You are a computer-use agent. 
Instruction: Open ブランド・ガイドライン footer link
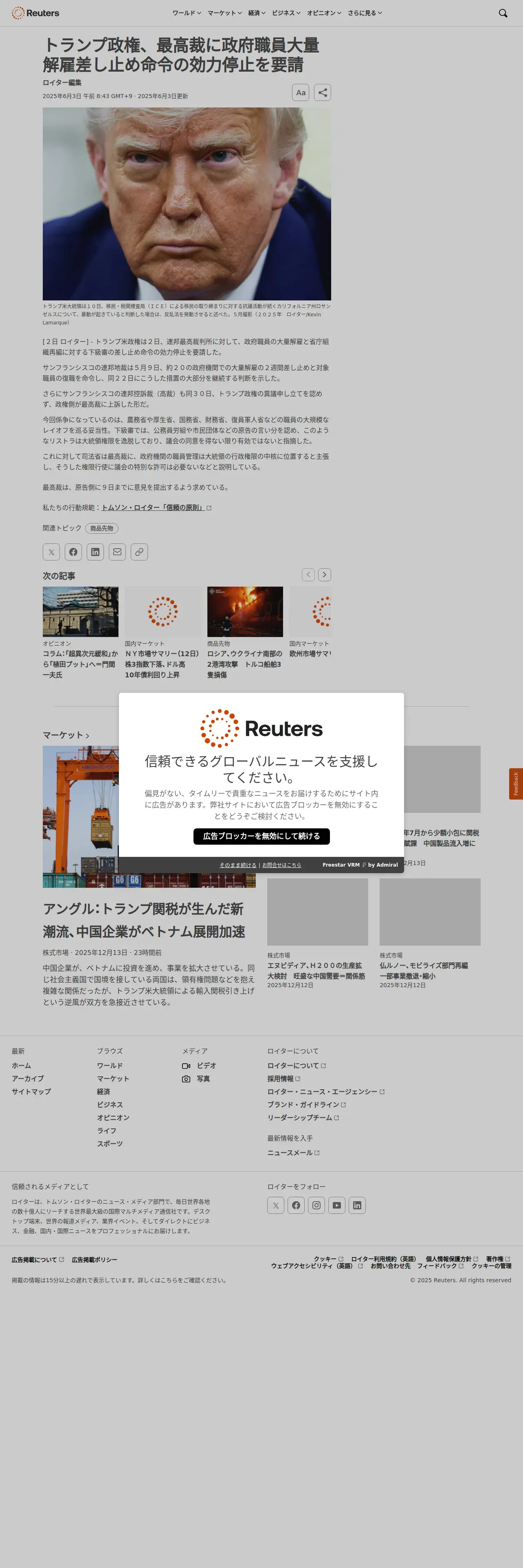(306, 1105)
